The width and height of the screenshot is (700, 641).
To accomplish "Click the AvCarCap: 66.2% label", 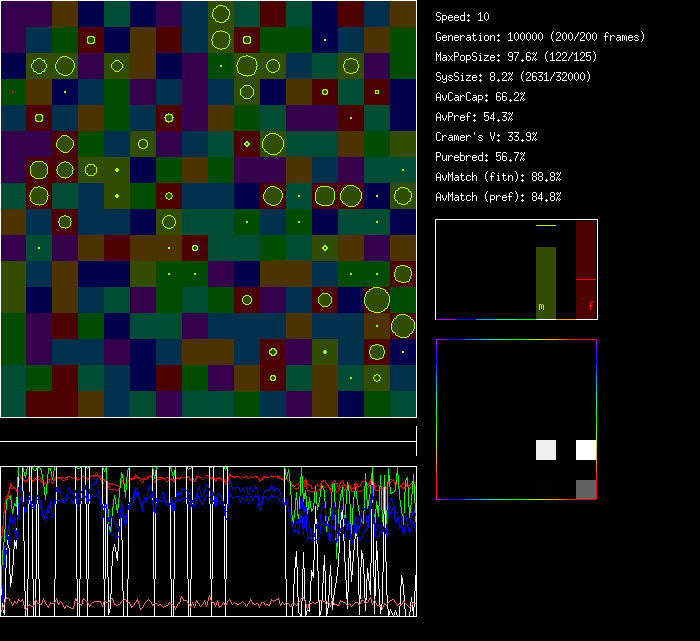I will tap(480, 97).
